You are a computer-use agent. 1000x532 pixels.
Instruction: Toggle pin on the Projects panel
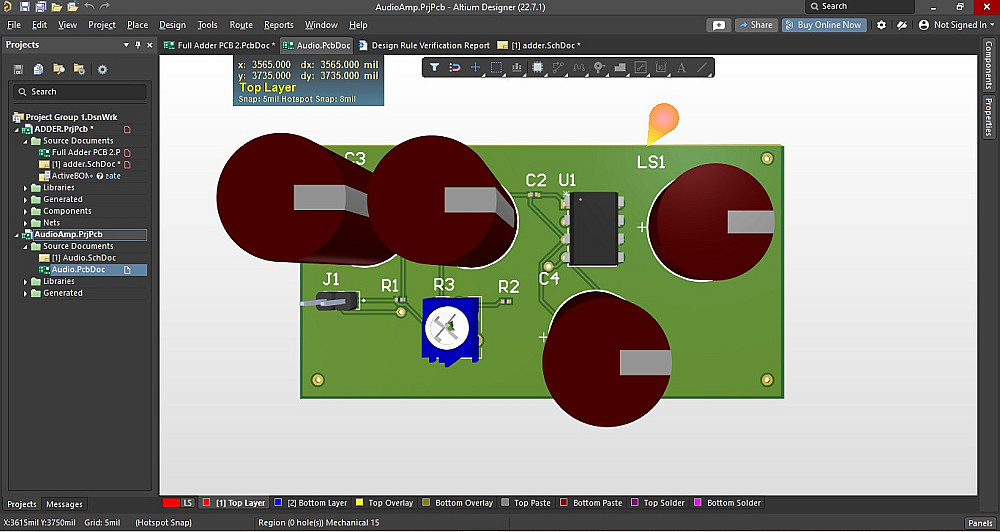(x=138, y=45)
